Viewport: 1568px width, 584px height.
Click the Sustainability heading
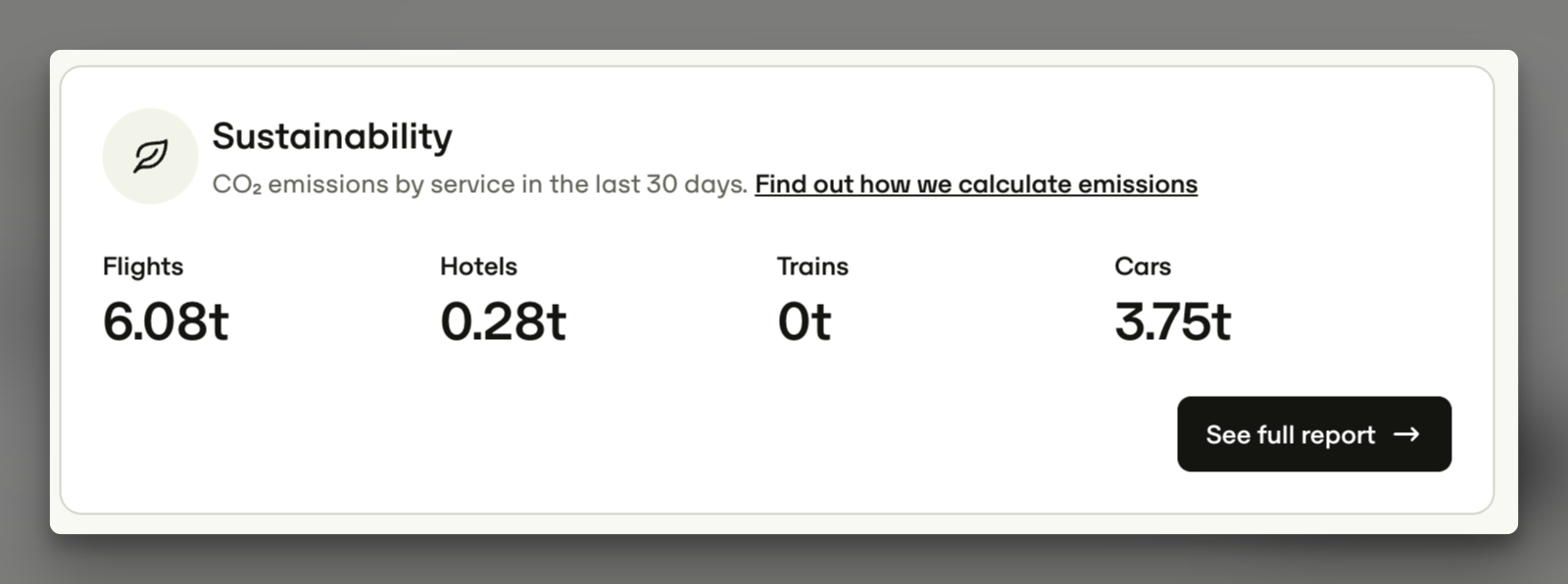(x=332, y=136)
